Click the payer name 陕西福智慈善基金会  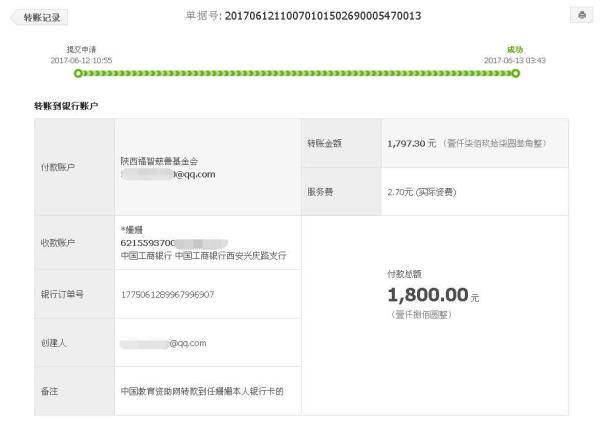159,161
